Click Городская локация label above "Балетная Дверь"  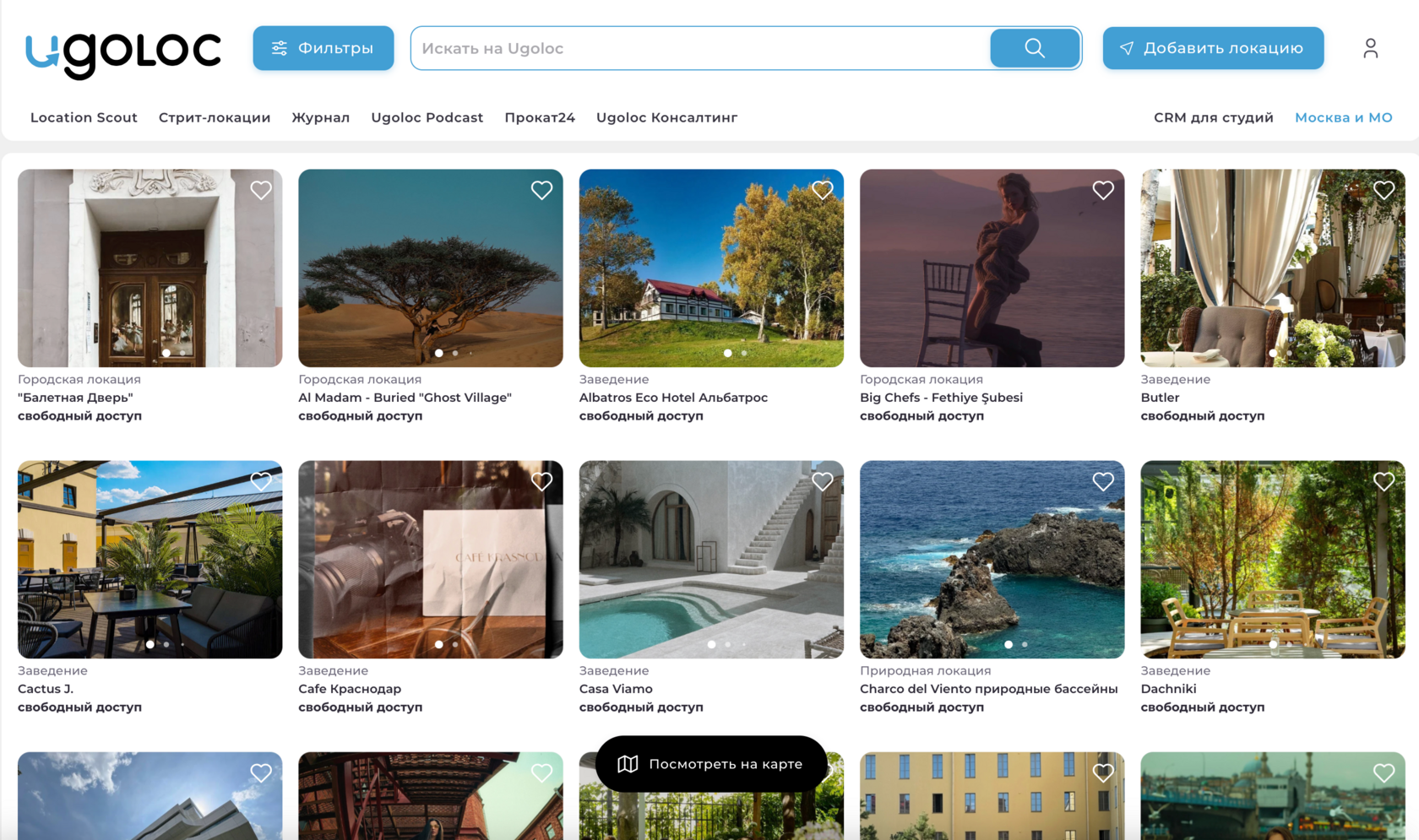(79, 379)
